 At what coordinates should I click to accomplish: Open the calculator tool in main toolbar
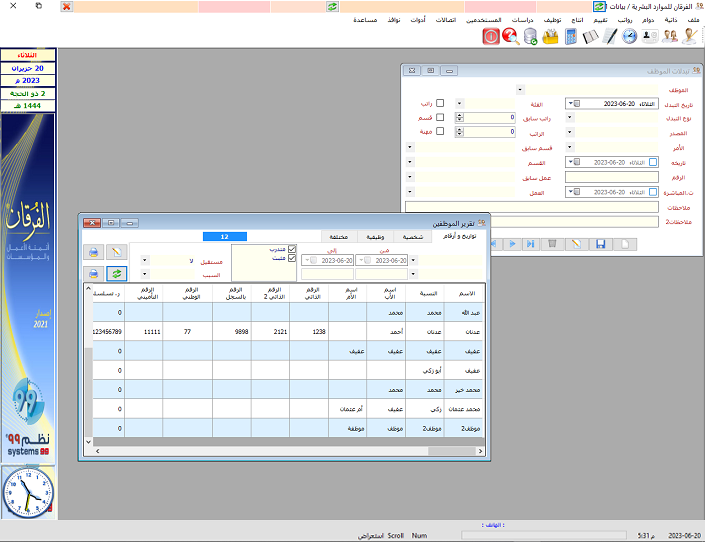[571, 37]
